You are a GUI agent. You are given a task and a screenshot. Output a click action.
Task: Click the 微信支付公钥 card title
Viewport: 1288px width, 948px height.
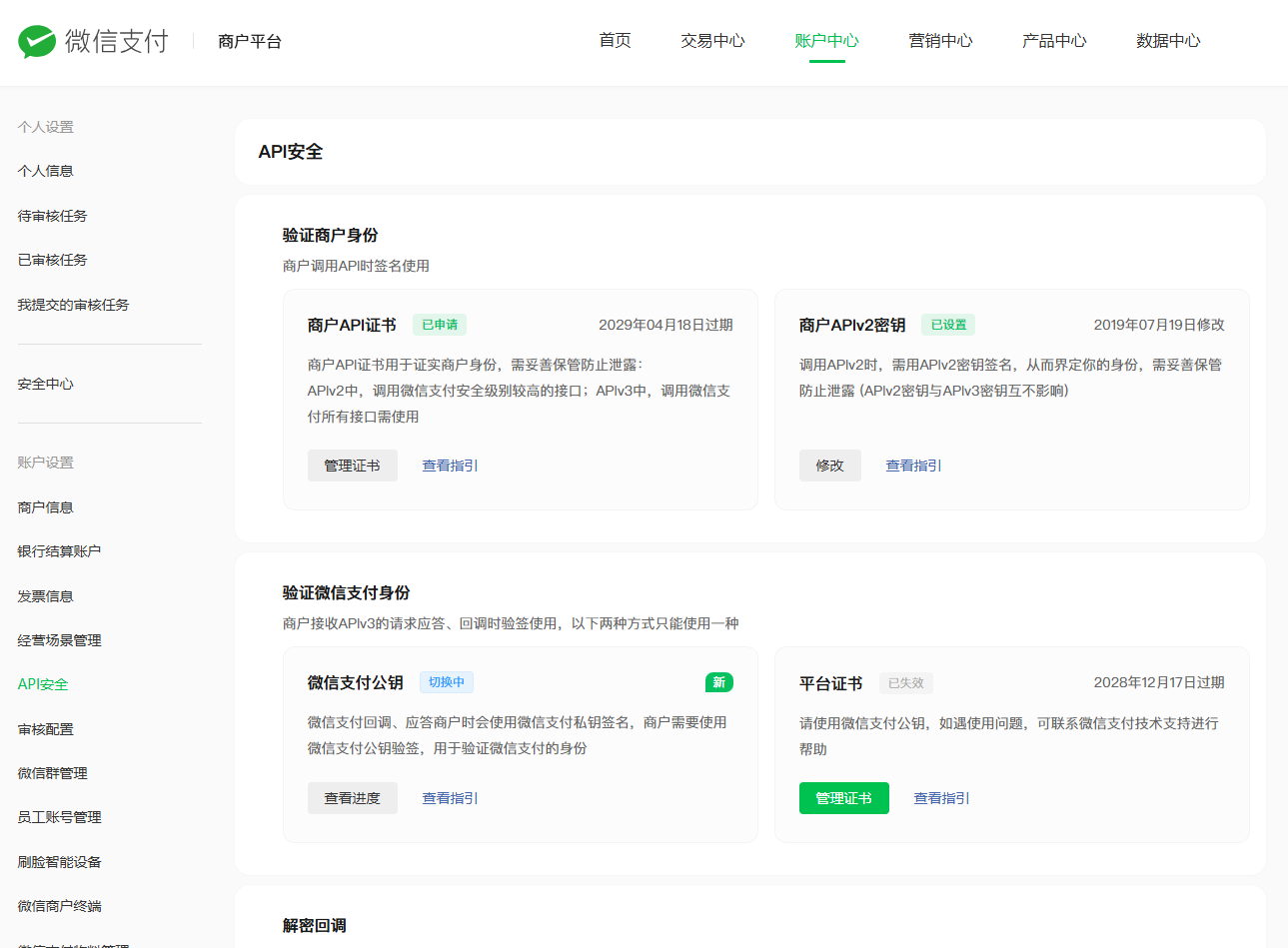click(x=356, y=682)
